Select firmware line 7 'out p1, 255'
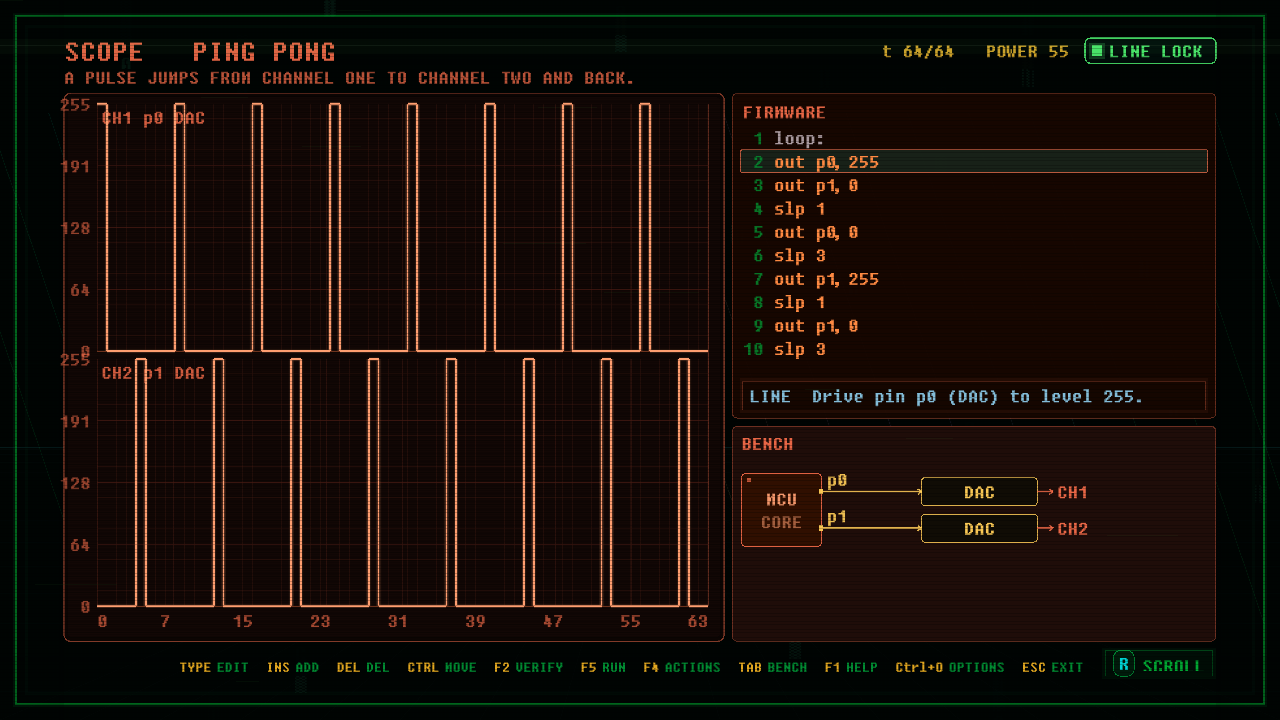Screen dimensions: 1280x720 (x=974, y=279)
